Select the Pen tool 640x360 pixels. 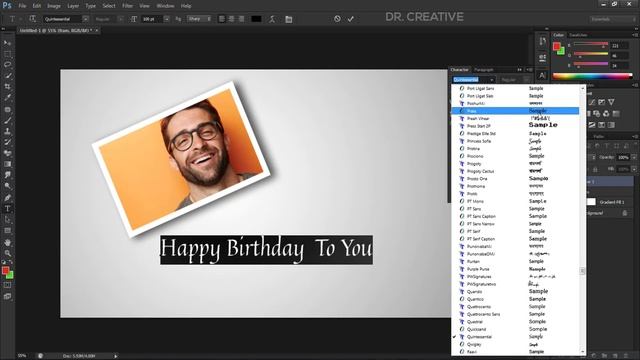click(7, 198)
